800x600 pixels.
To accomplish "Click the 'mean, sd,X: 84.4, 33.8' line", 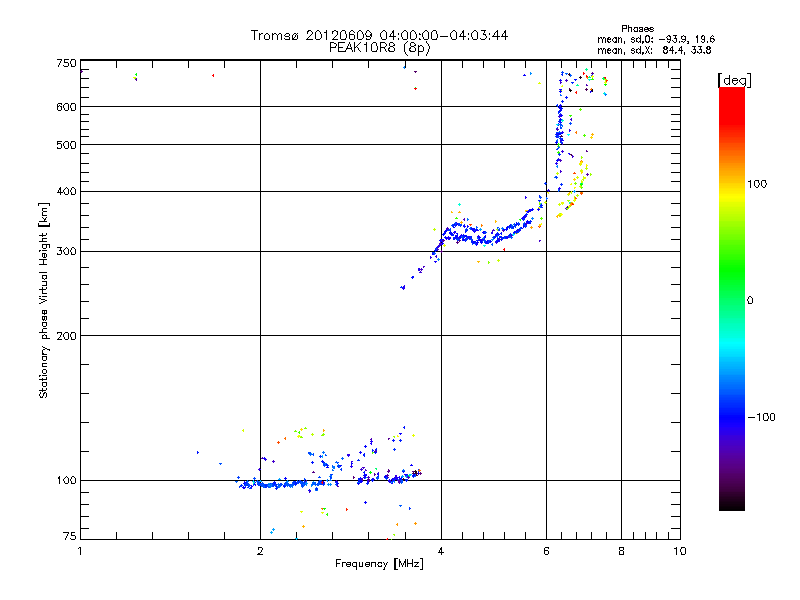I will pos(654,50).
